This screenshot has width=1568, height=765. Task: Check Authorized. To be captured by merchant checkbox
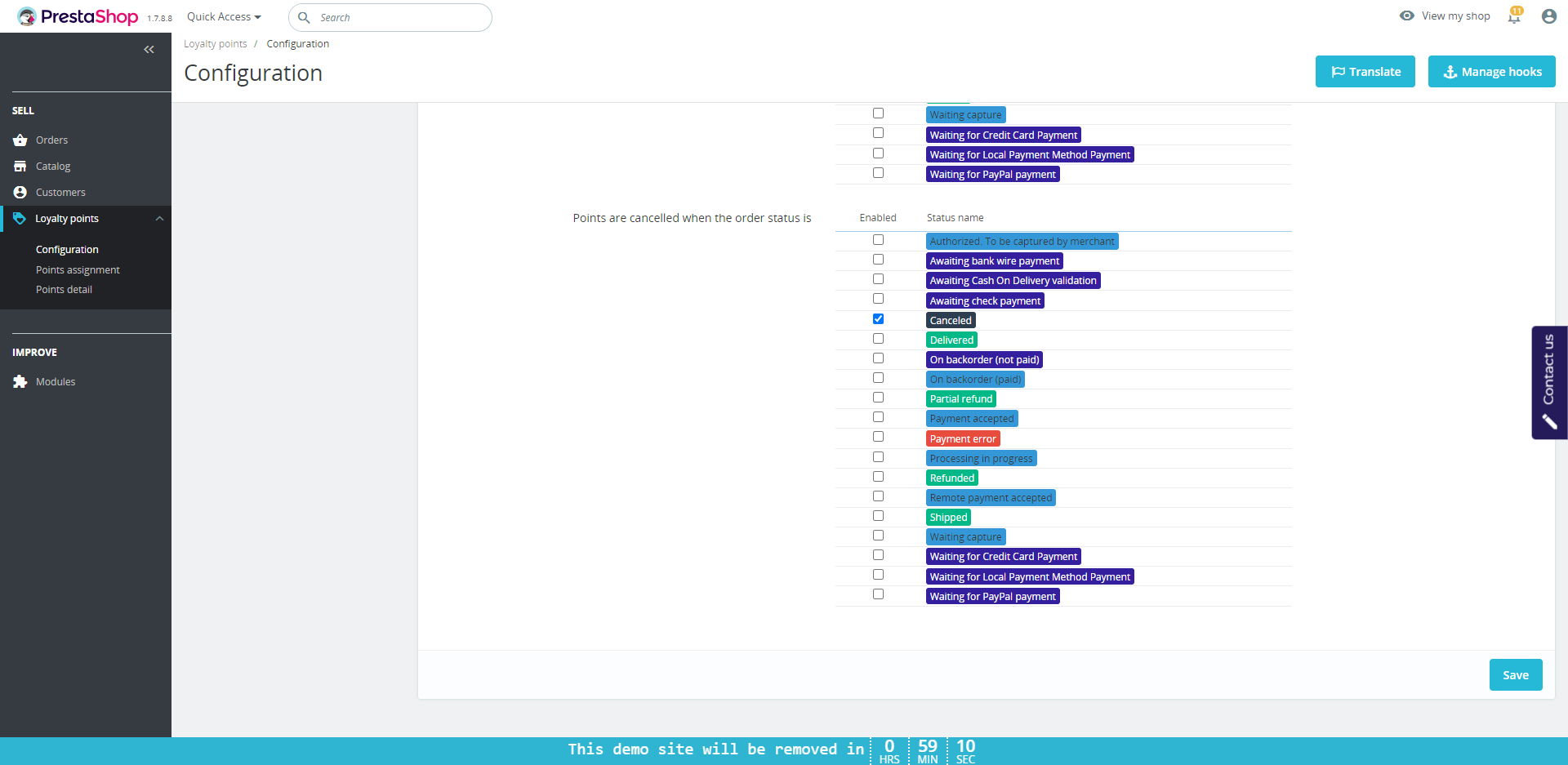(878, 240)
